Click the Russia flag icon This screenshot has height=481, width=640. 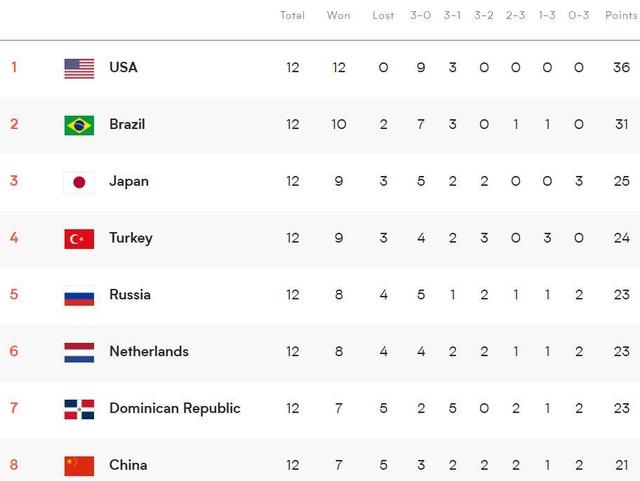click(79, 295)
